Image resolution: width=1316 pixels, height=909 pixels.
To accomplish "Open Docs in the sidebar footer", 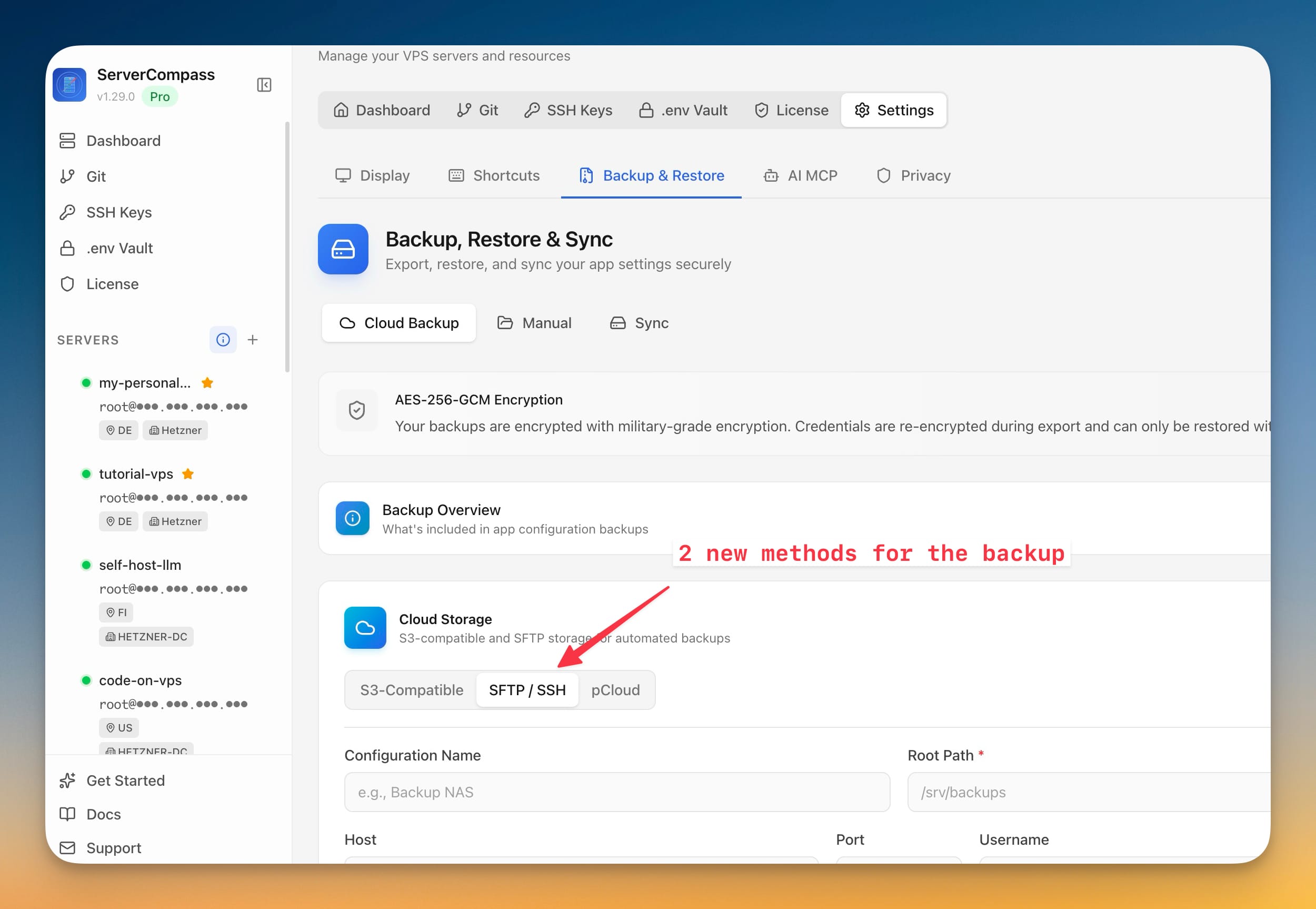I will [90, 814].
